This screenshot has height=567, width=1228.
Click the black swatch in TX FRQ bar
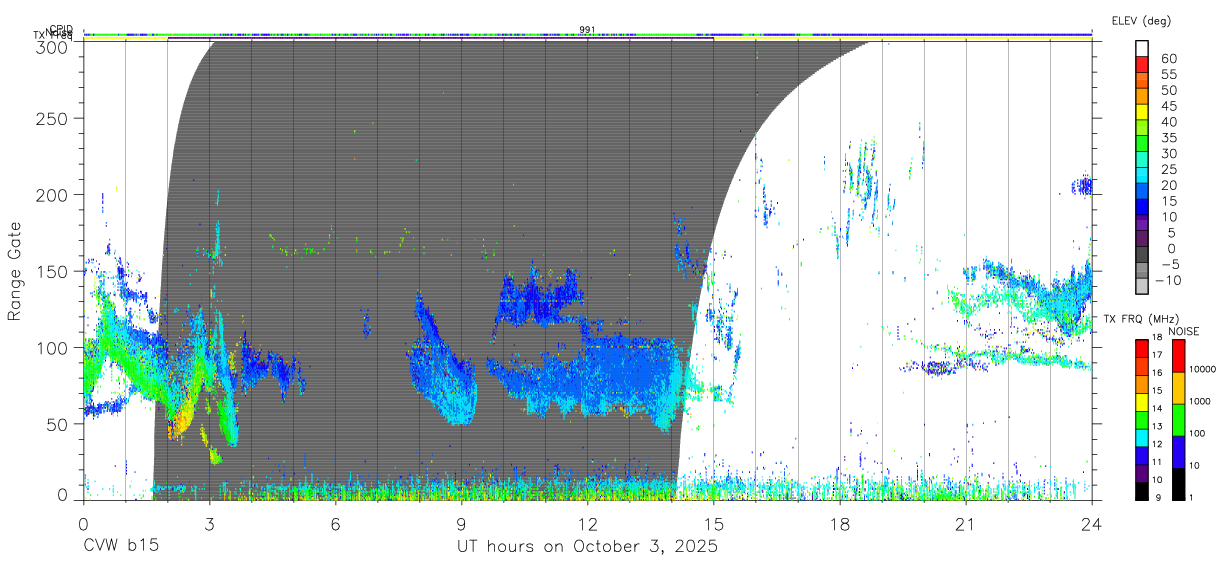[x=1141, y=489]
